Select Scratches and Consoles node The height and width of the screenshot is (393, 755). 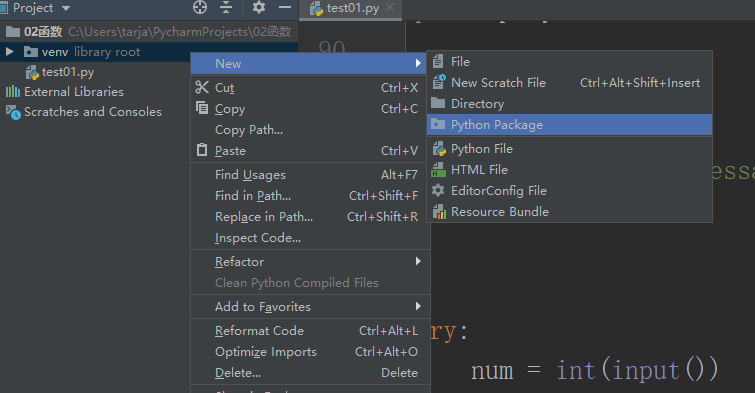pyautogui.click(x=93, y=112)
